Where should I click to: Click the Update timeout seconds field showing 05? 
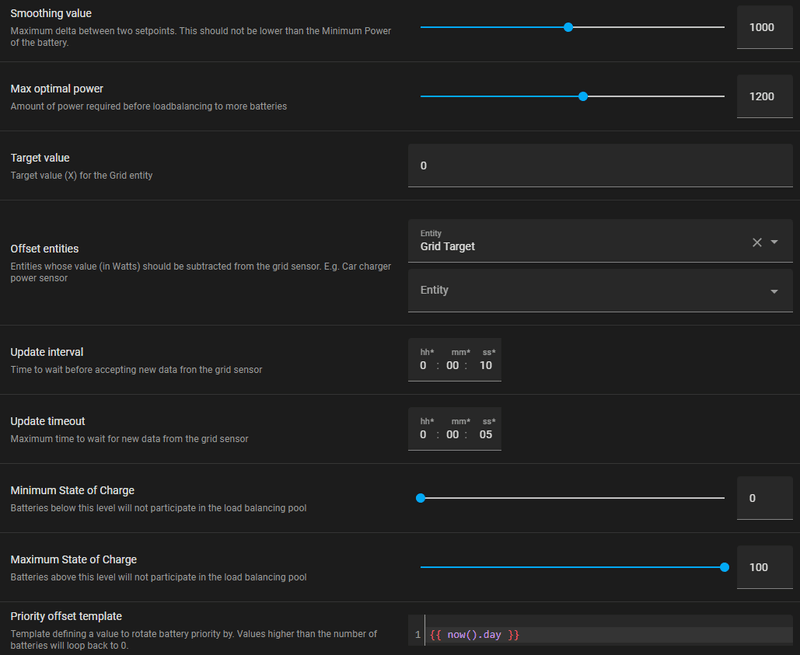[486, 435]
